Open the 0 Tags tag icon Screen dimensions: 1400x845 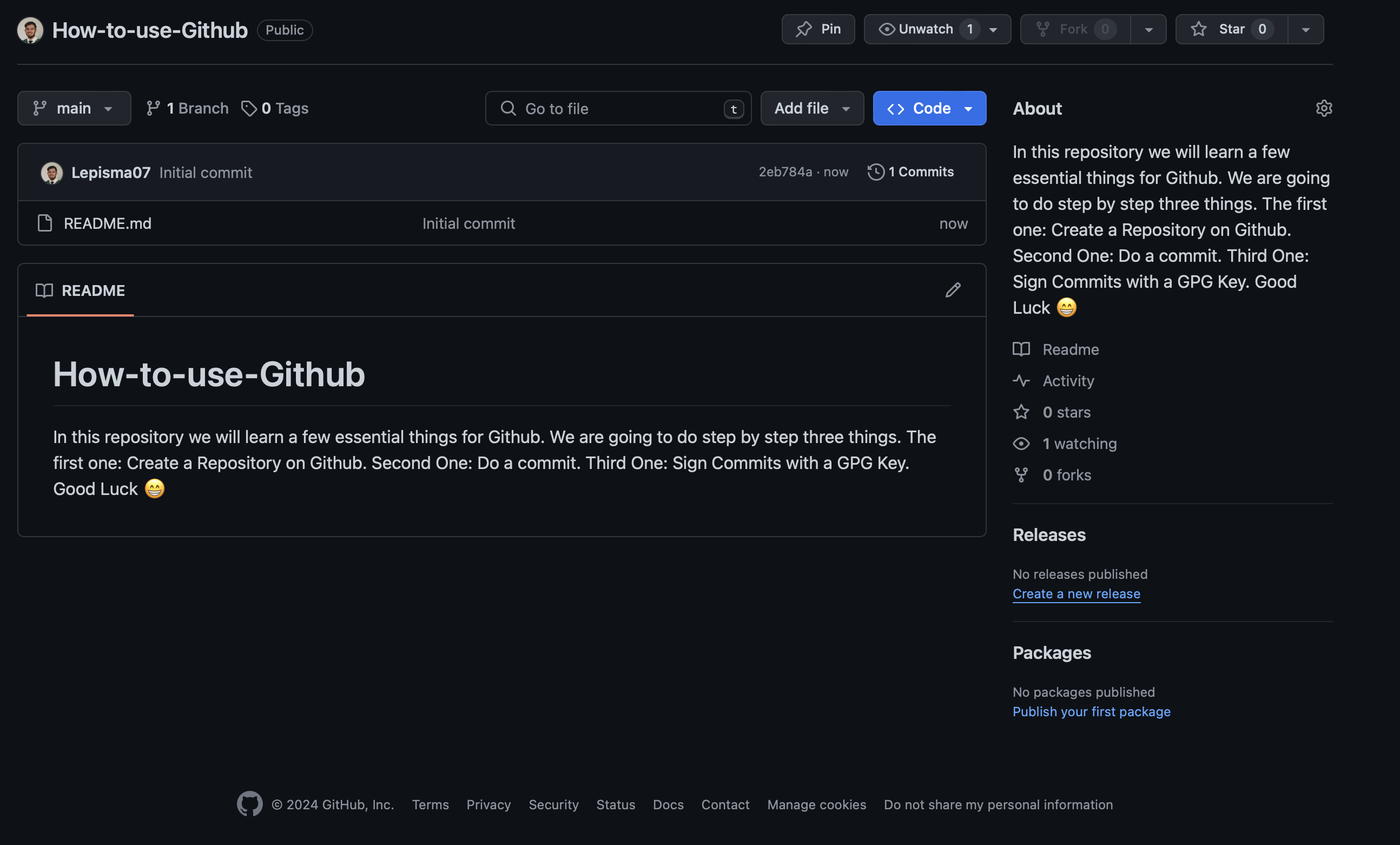[x=248, y=108]
